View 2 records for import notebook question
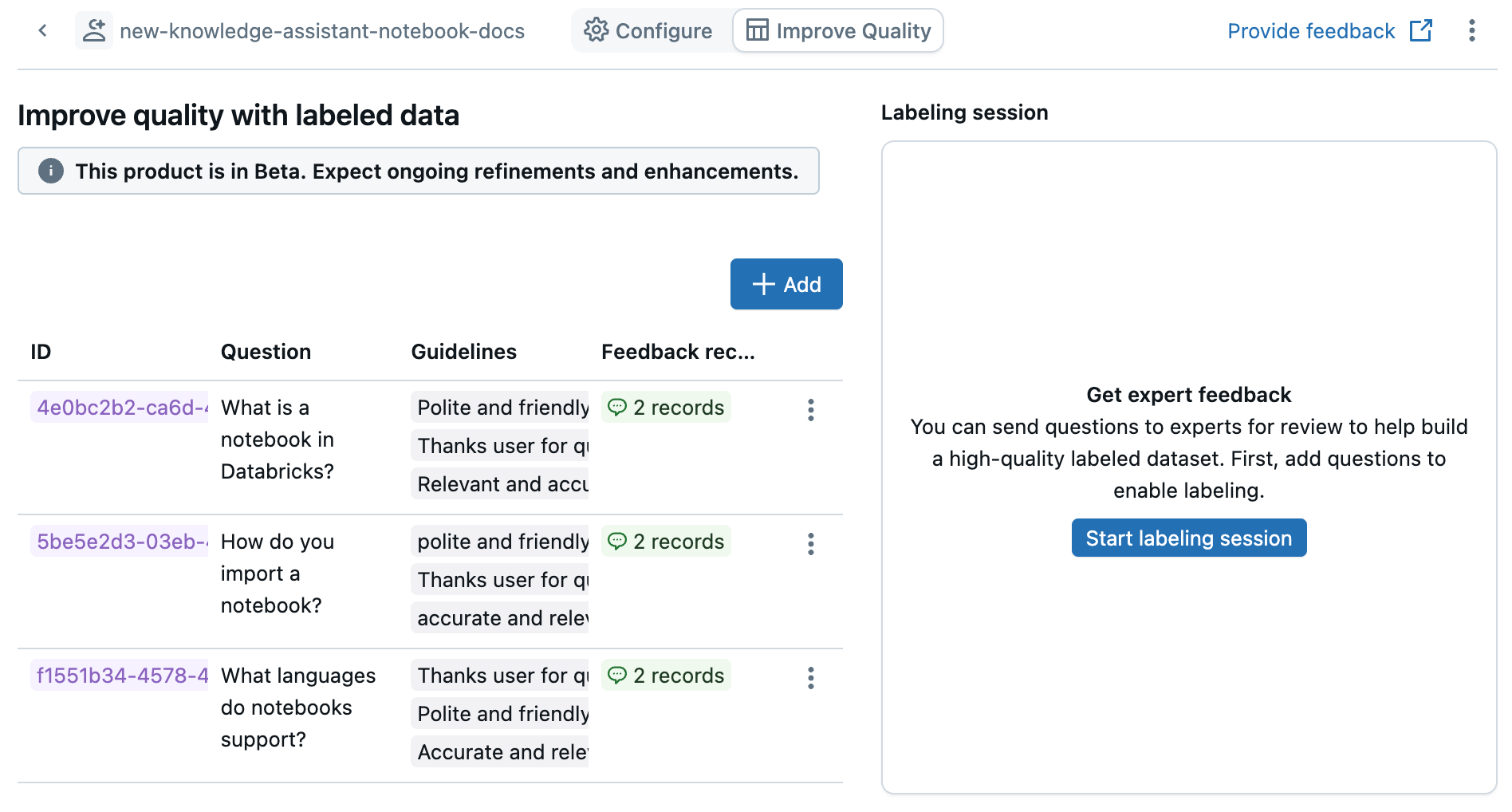Screen dimensions: 1512x812 666,542
